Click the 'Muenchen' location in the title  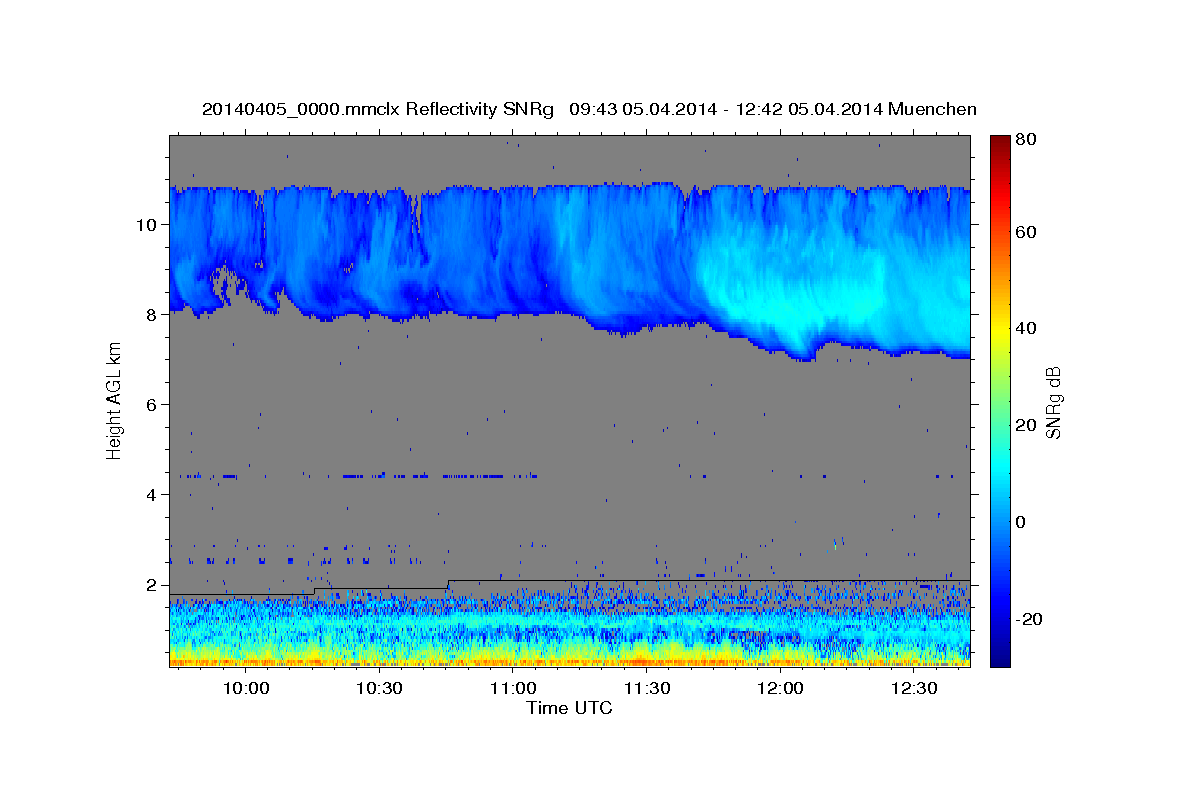pos(932,109)
